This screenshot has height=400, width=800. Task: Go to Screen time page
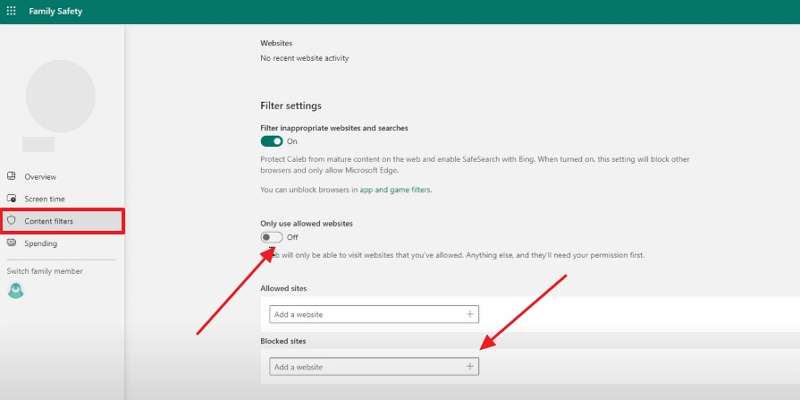click(x=44, y=199)
